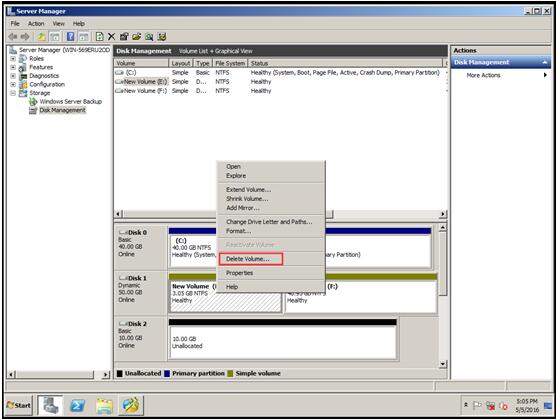This screenshot has width=556, height=420.
Task: Click the last toolbar settings icon
Action: (162, 37)
